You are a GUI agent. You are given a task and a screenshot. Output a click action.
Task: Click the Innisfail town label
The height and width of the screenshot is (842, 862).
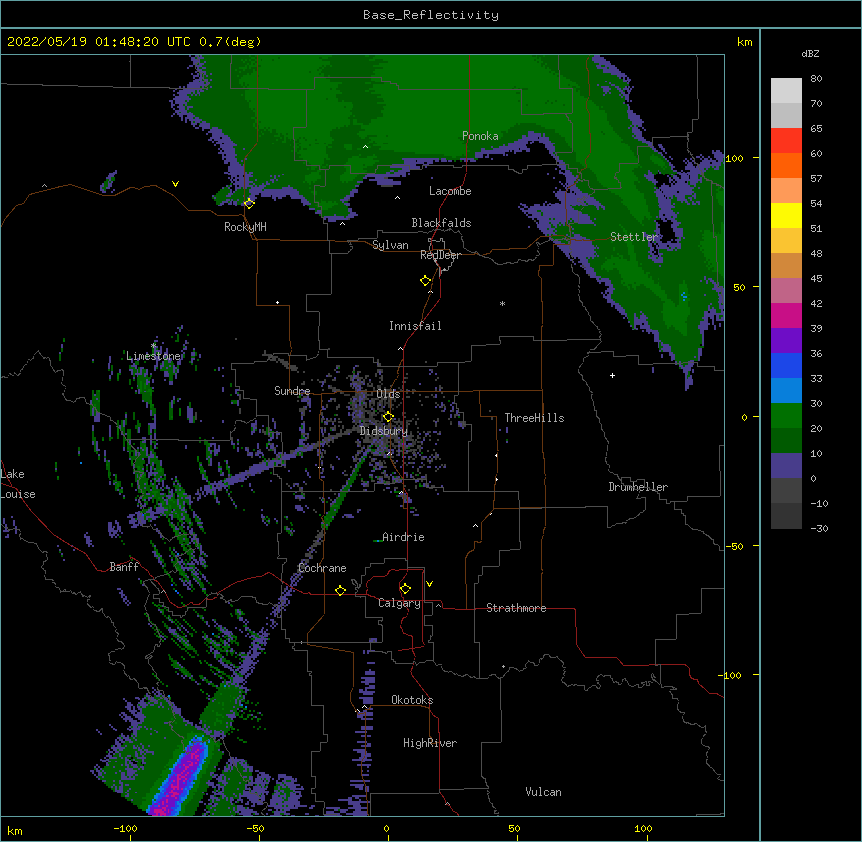[415, 326]
